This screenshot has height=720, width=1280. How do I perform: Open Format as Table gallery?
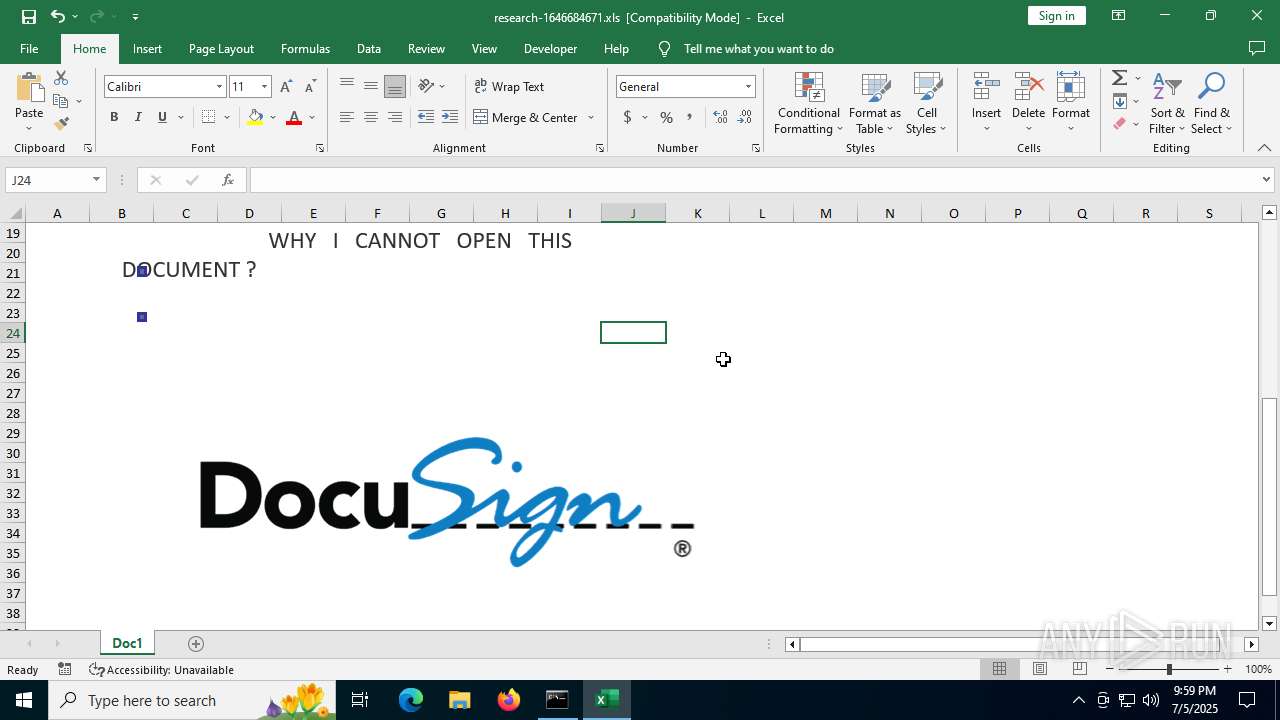[874, 103]
